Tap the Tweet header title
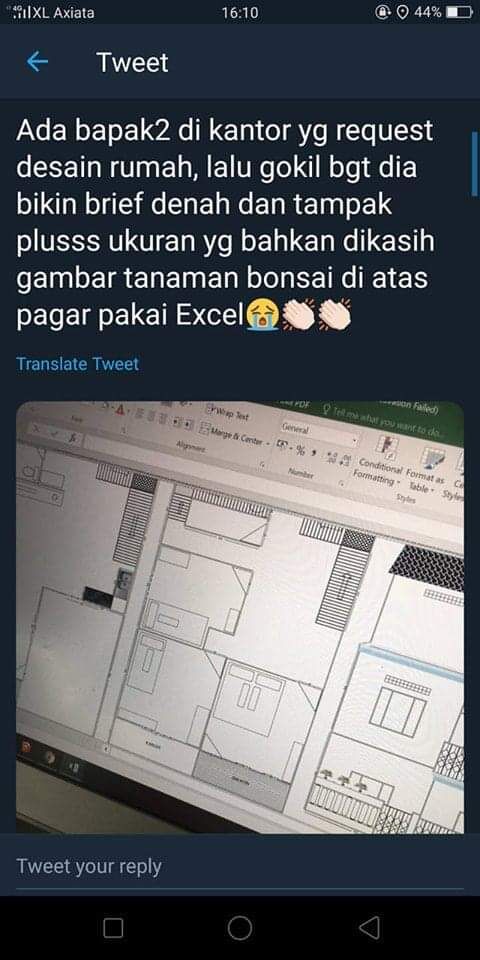The height and width of the screenshot is (960, 480). (132, 62)
